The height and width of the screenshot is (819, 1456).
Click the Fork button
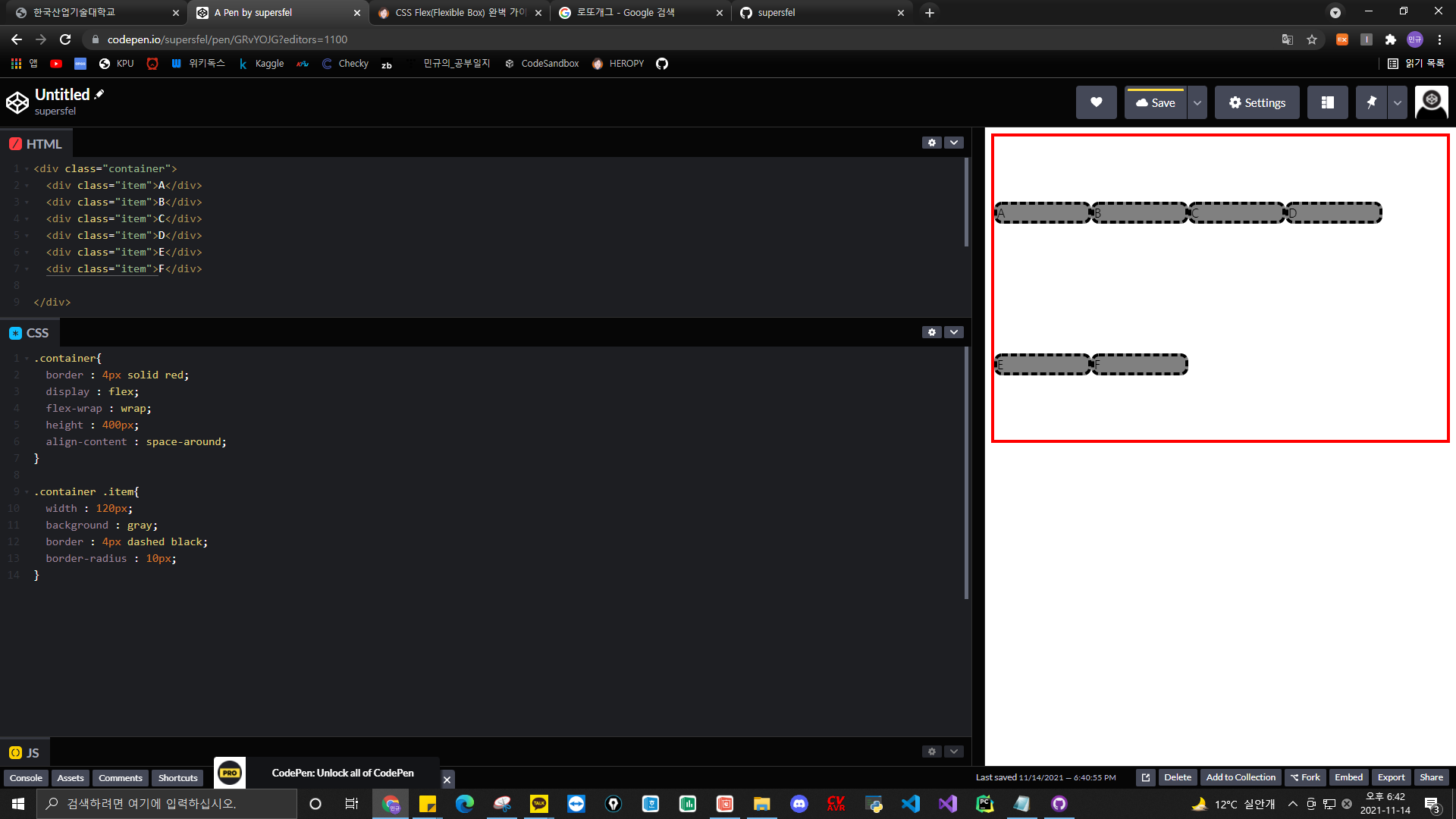tap(1305, 777)
